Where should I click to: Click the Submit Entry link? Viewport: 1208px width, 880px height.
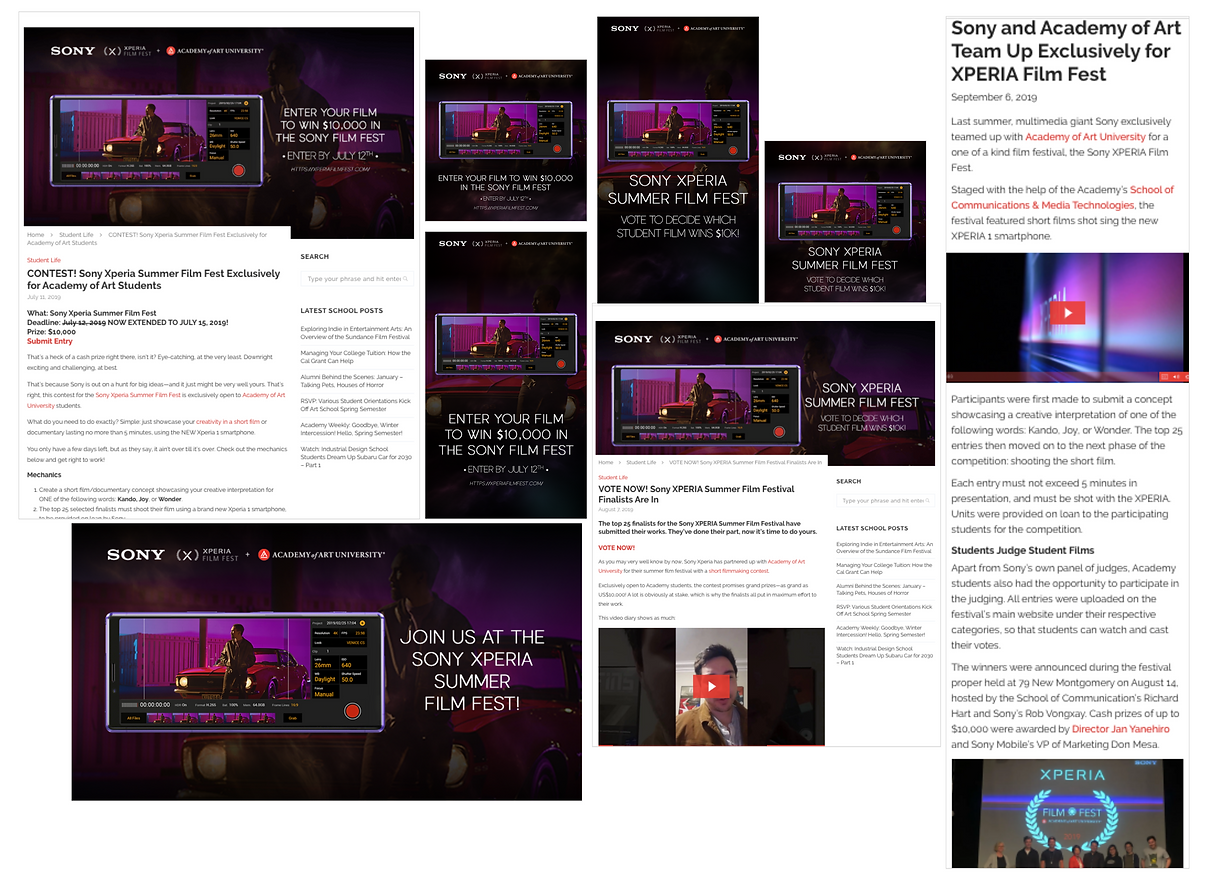[50, 342]
